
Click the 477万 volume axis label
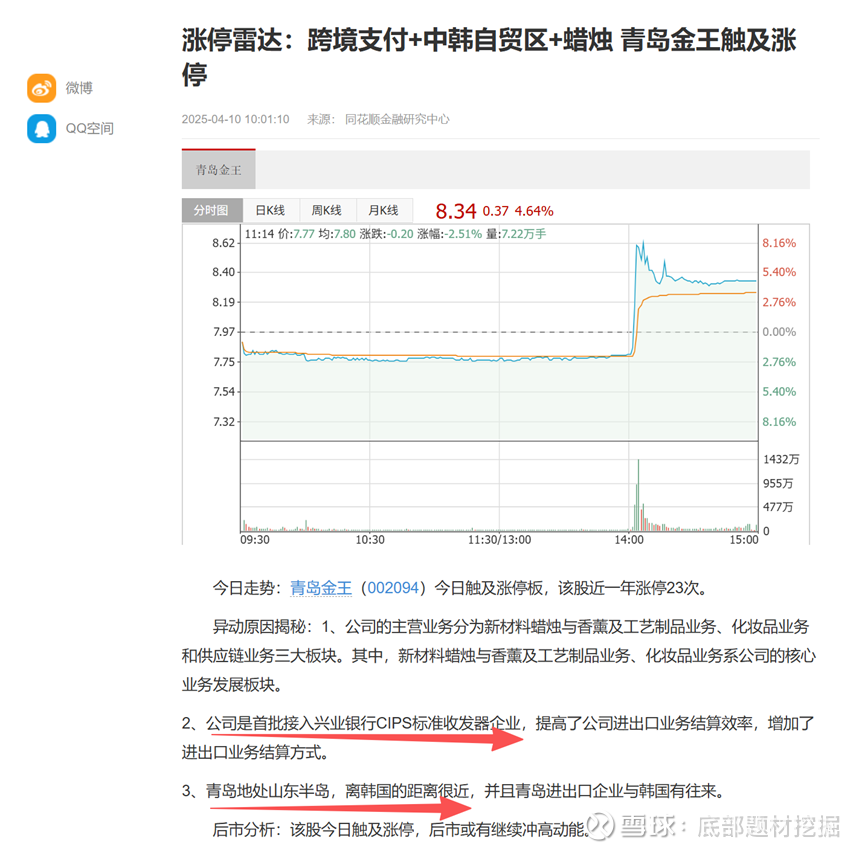point(778,507)
